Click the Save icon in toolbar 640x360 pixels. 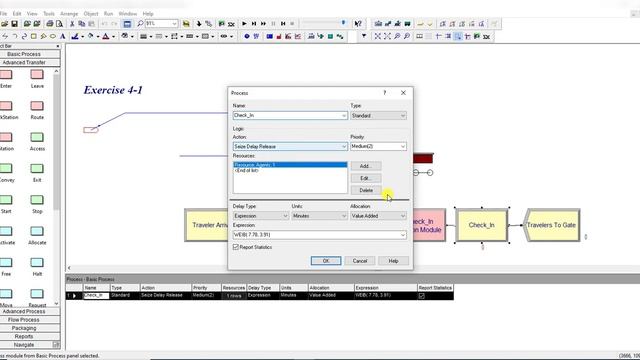[x=14, y=24]
